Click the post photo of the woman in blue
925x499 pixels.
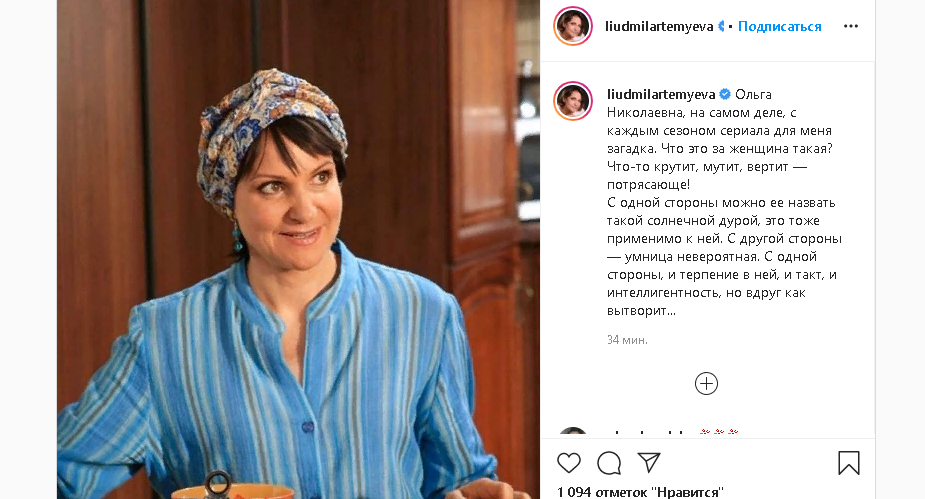(x=298, y=250)
